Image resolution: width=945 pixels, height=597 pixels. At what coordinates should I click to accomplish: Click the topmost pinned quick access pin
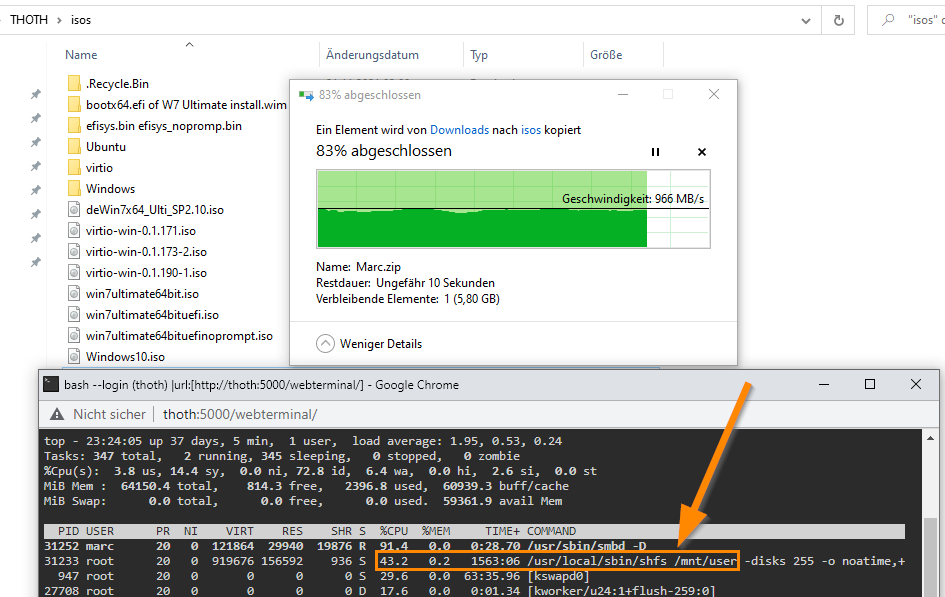(36, 94)
